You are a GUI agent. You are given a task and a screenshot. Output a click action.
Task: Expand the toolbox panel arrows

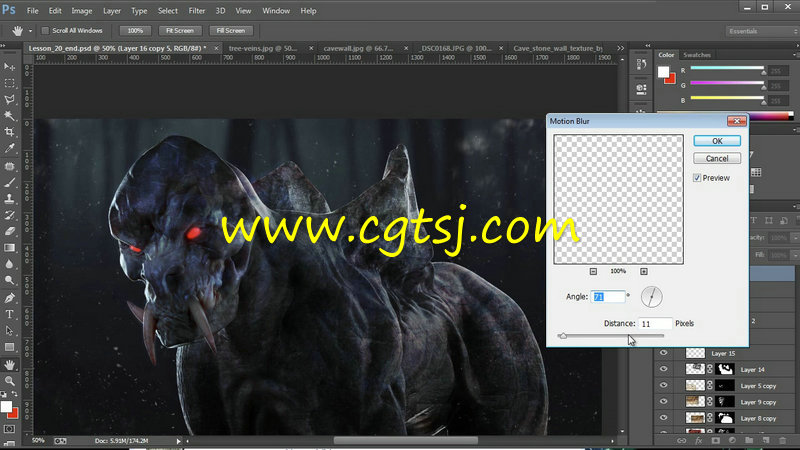(x=3, y=46)
